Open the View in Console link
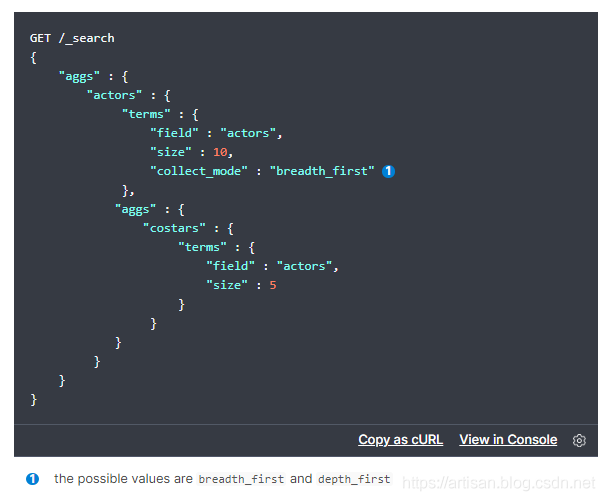The width and height of the screenshot is (605, 501). 508,440
